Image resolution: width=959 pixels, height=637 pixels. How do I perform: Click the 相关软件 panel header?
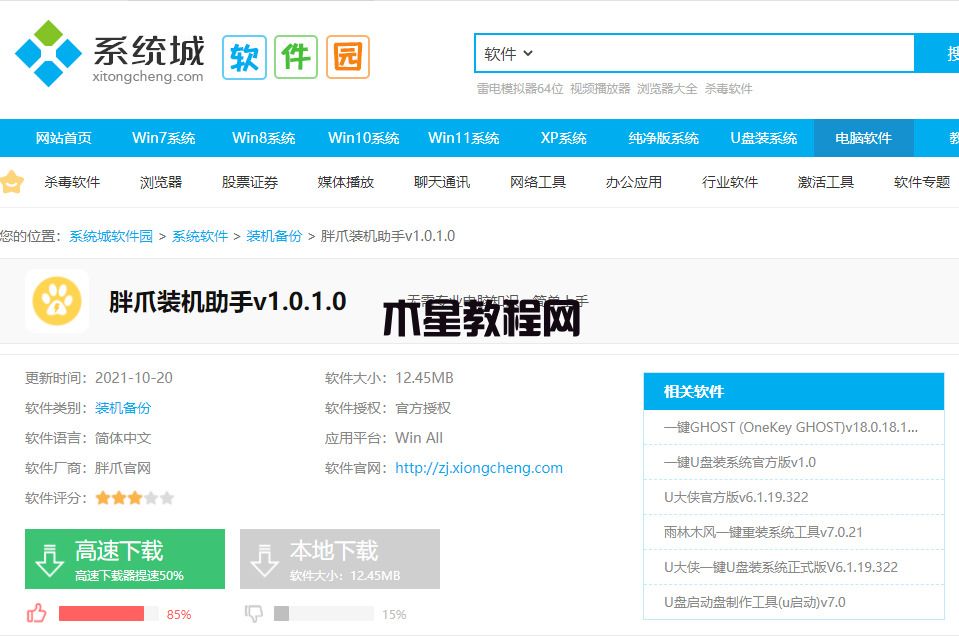click(794, 391)
